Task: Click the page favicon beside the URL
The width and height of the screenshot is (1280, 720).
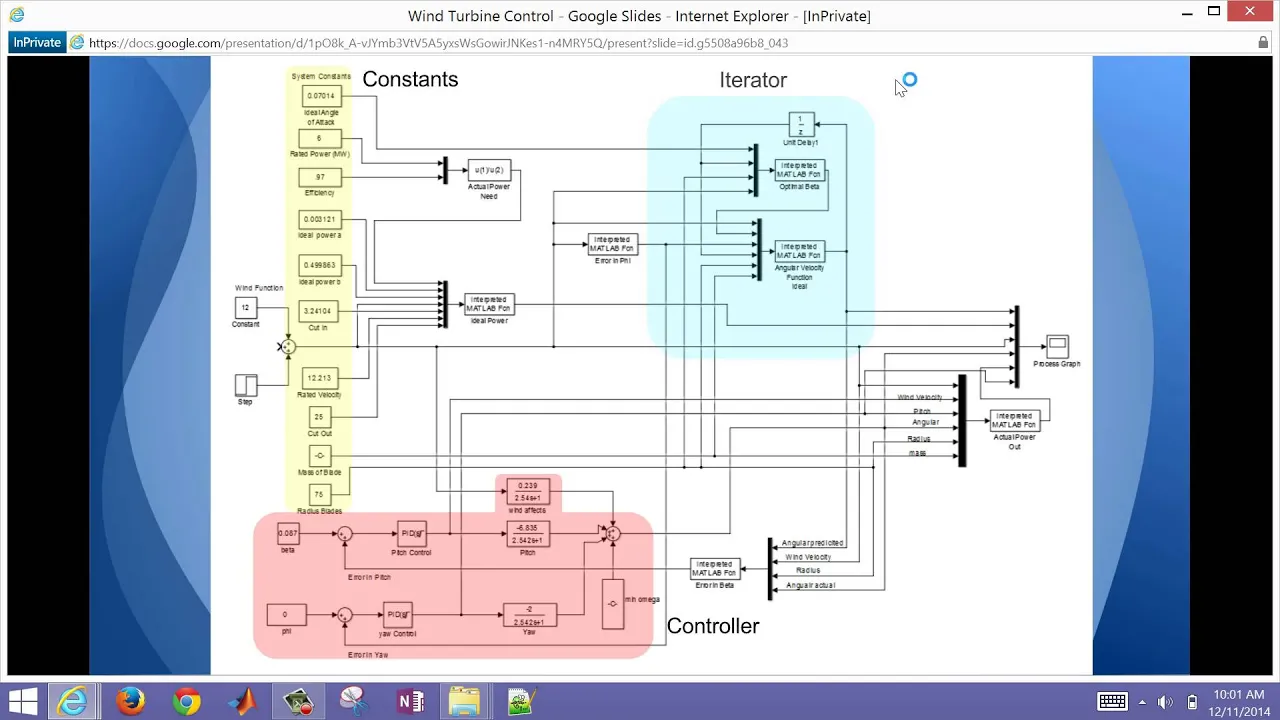Action: point(77,43)
